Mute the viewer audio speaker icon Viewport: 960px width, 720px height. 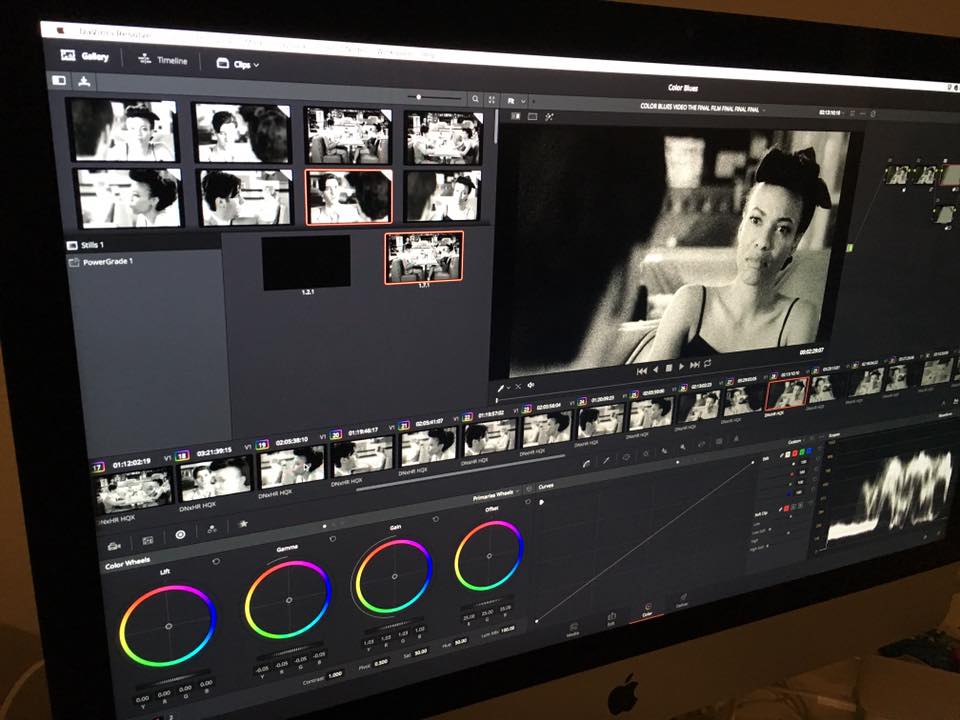[531, 385]
